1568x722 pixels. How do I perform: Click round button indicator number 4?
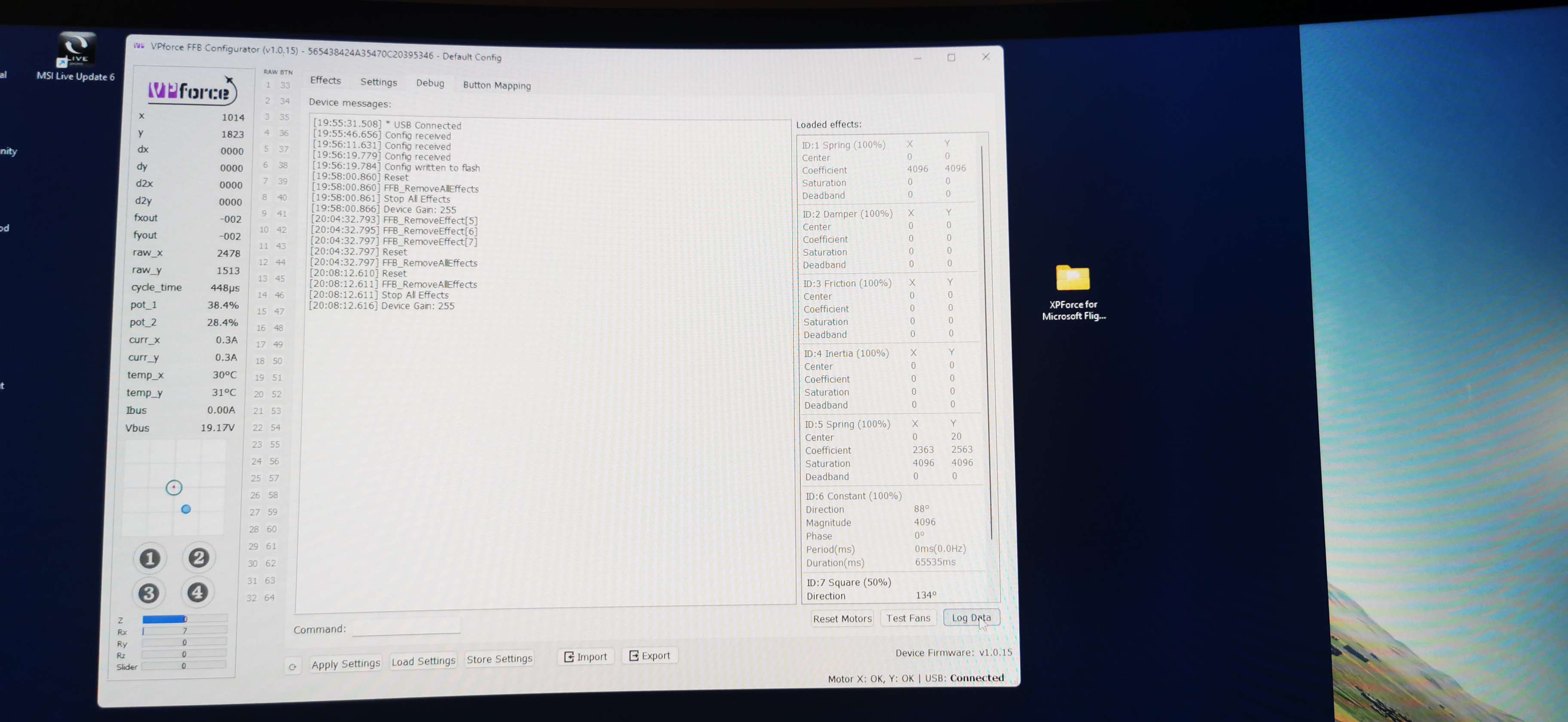(x=197, y=592)
